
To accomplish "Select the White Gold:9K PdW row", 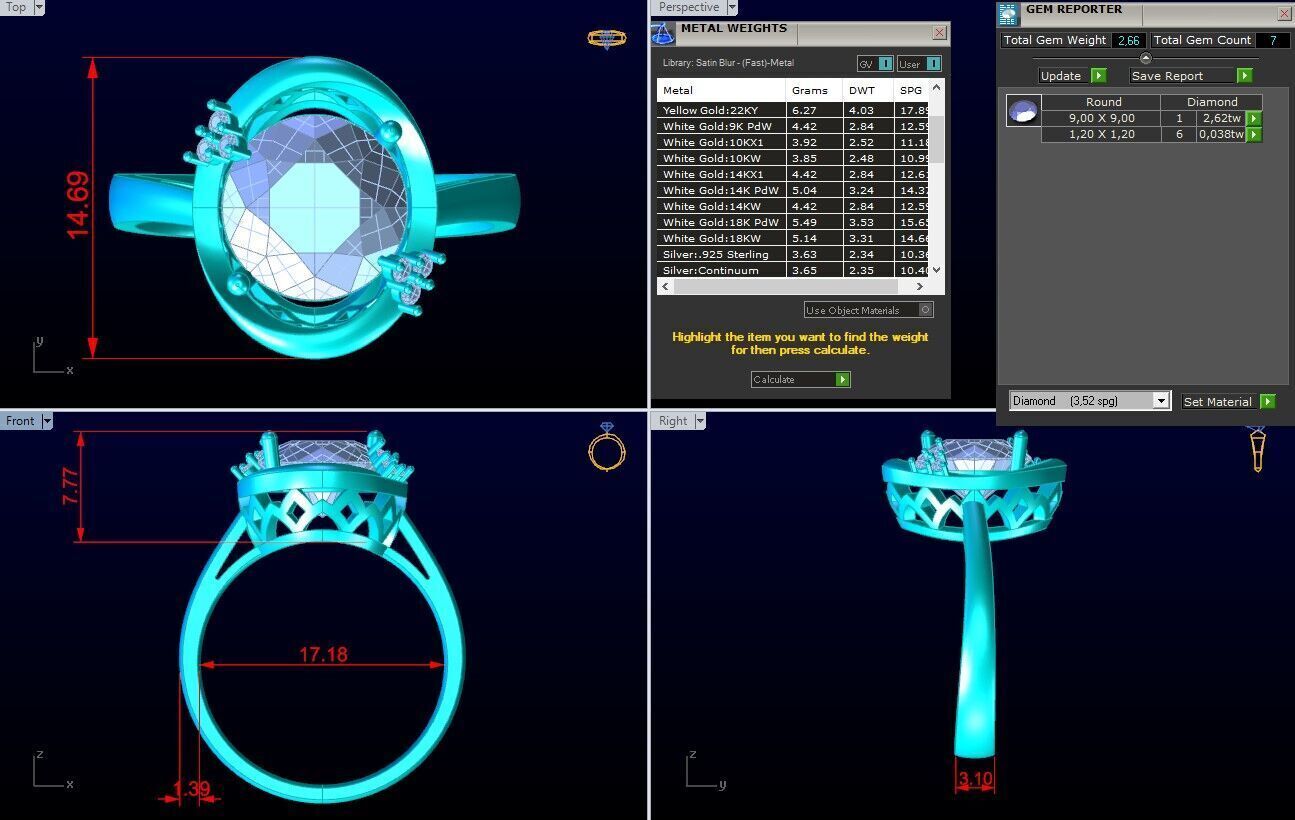I will 792,126.
